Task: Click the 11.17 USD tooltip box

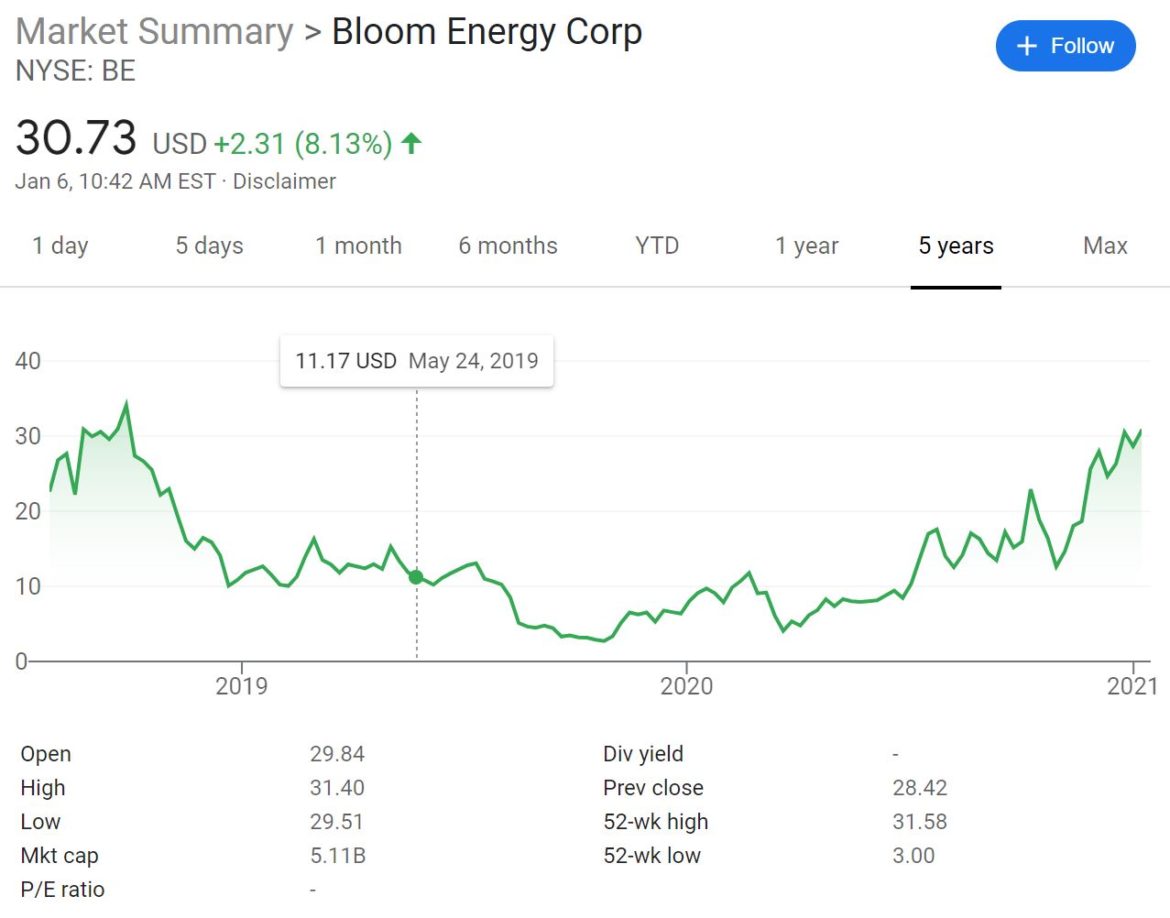Action: pyautogui.click(x=417, y=360)
